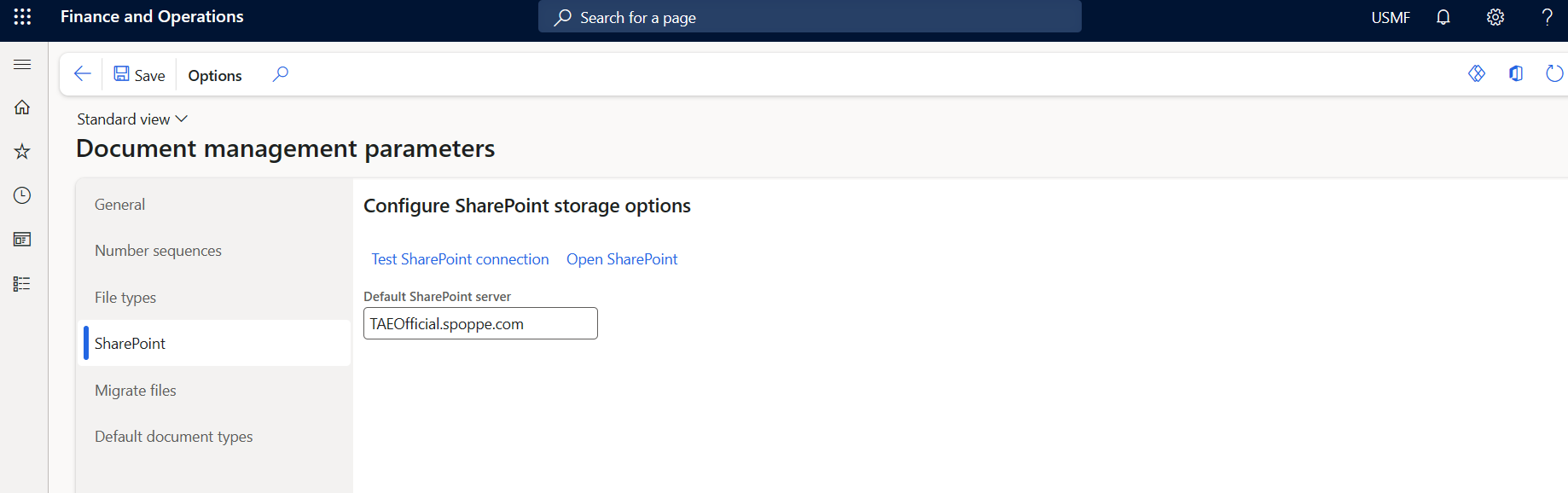The image size is (1568, 493).
Task: Open Modules list icon in sidebar
Action: tap(21, 283)
